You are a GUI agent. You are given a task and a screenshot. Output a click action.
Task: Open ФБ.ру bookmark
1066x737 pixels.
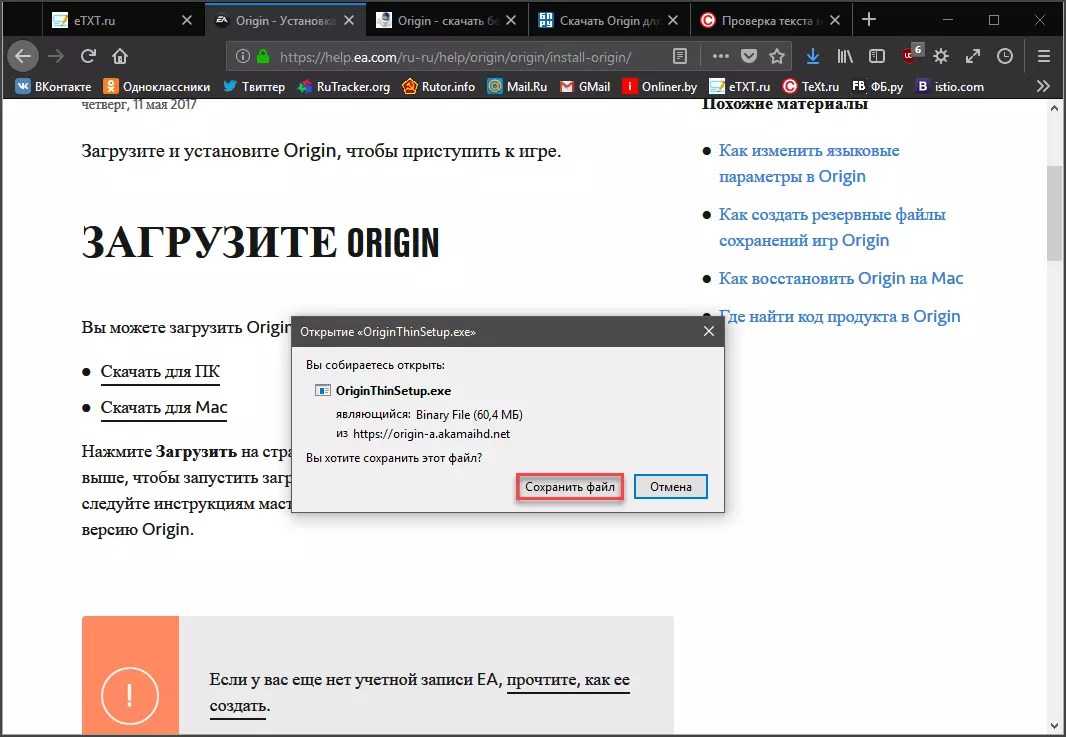click(877, 86)
